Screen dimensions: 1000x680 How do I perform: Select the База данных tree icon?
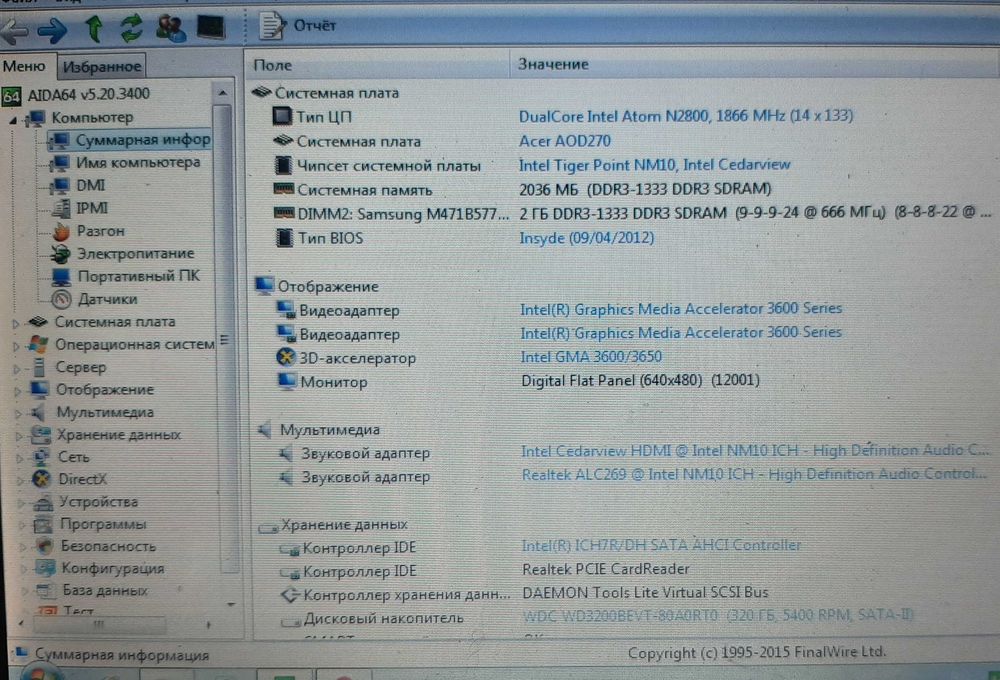point(46,591)
